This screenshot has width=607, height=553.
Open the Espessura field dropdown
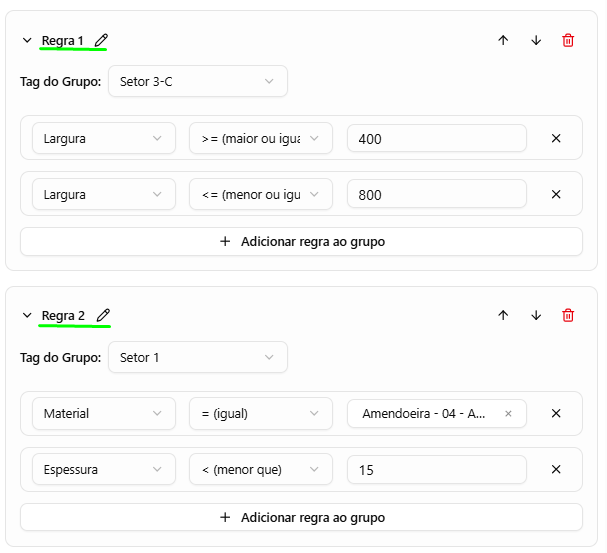(104, 469)
